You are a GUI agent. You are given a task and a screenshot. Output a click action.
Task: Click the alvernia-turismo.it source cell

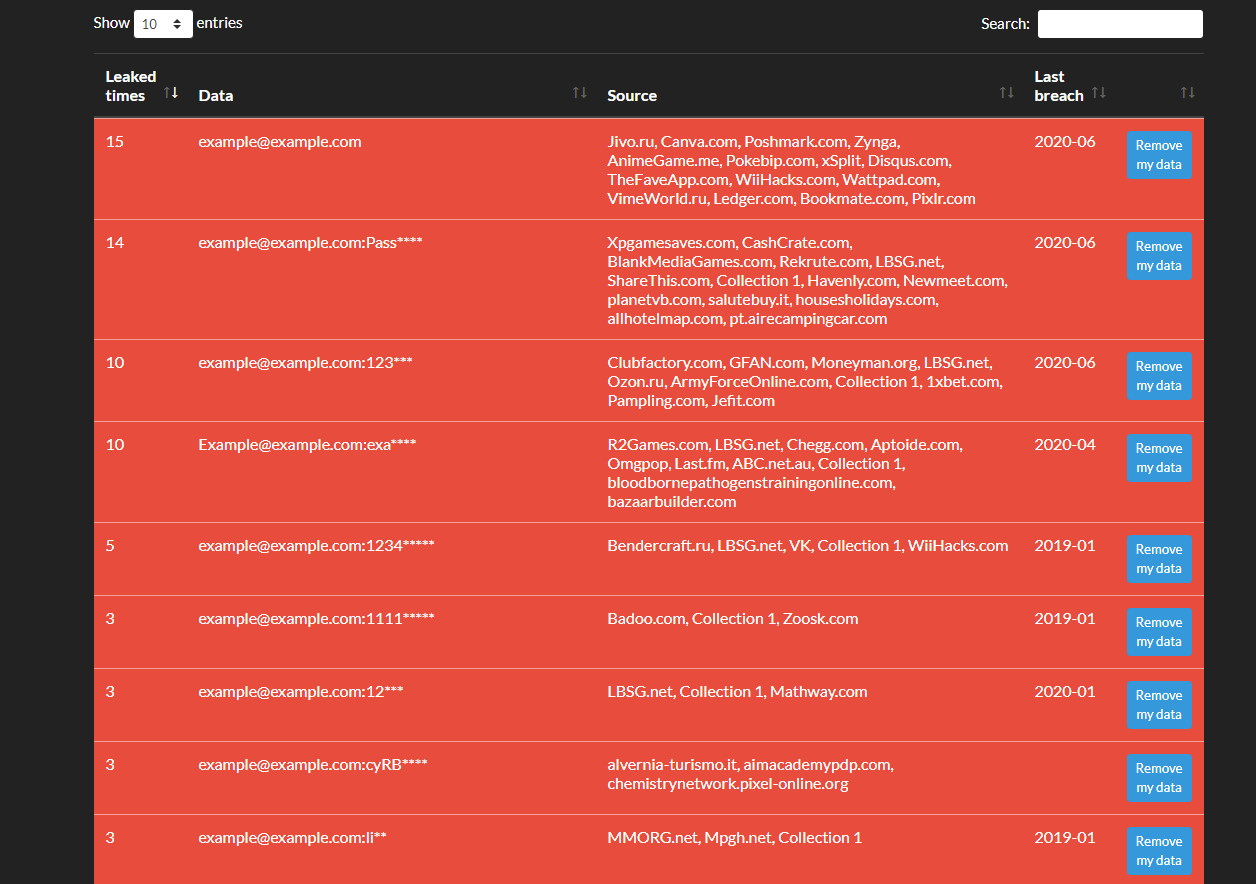750,774
